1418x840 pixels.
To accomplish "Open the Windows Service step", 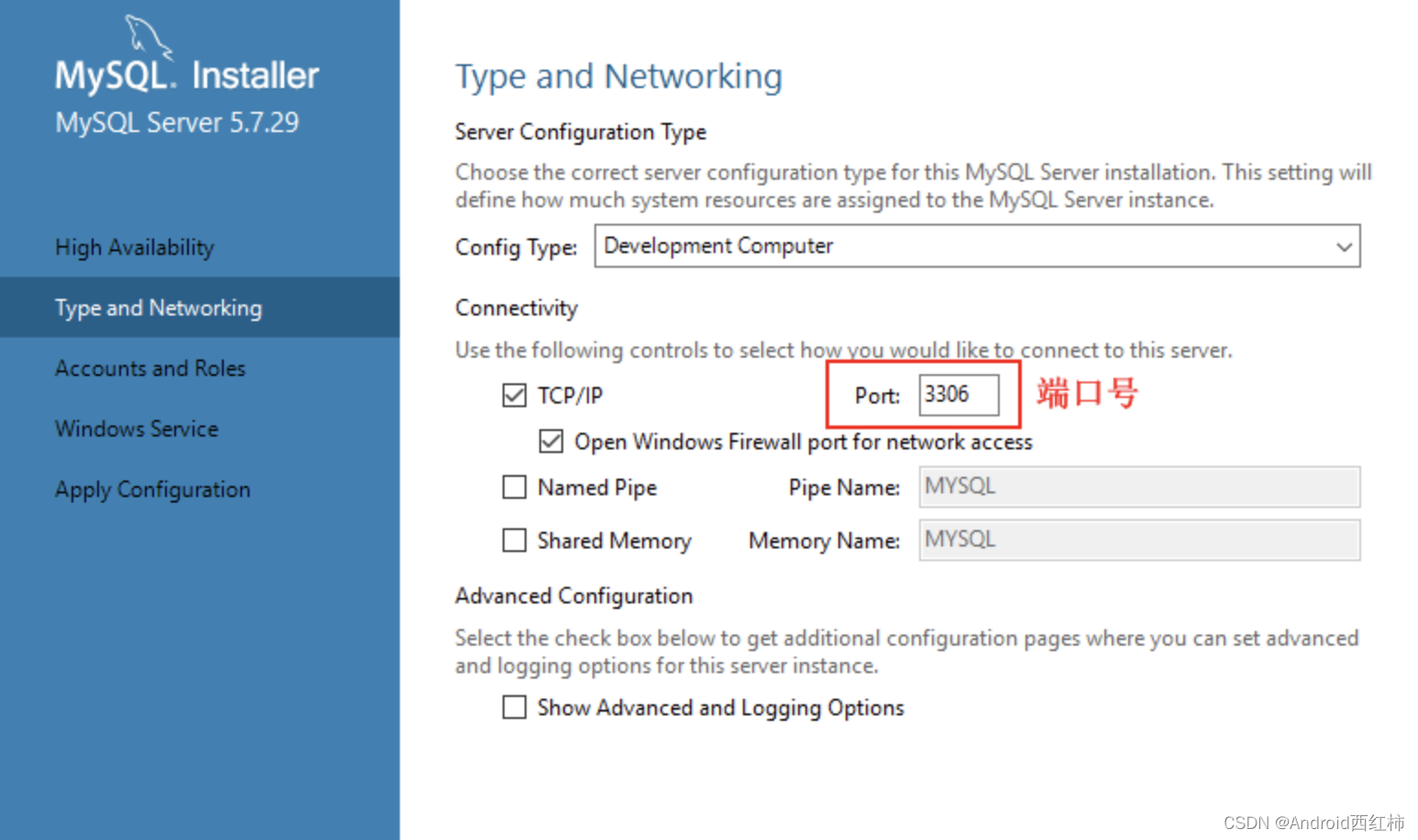I will 136,428.
